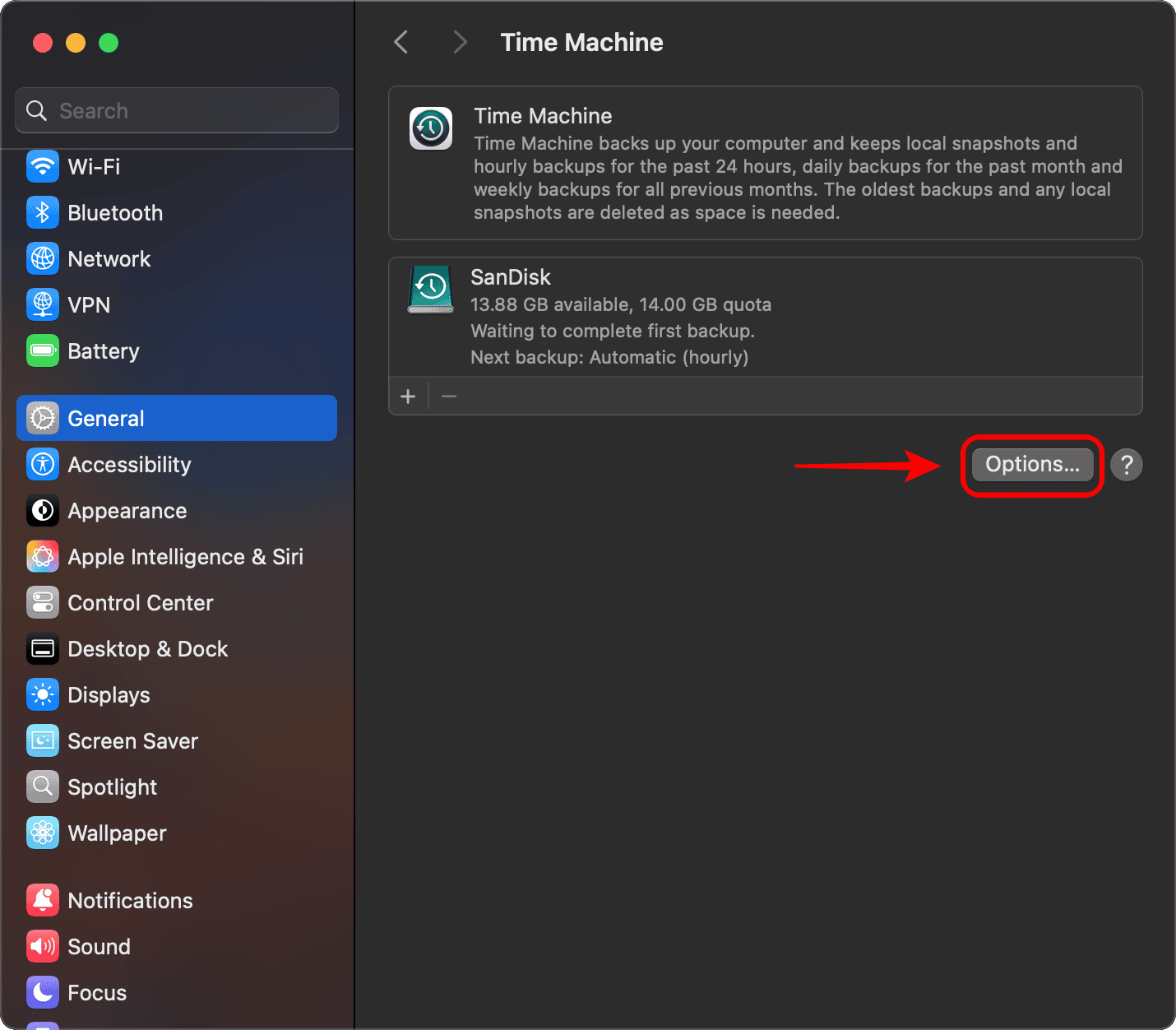
Task: Click the sidebar Search field
Action: click(x=177, y=111)
